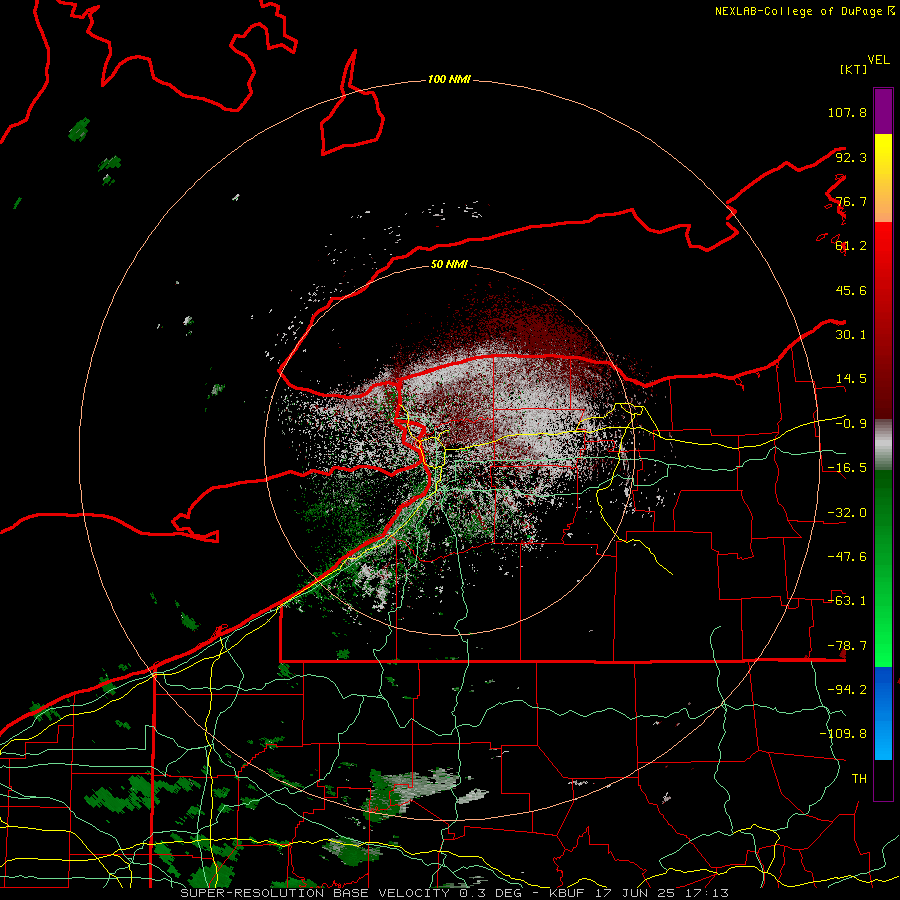Click the Super-Resolution Base Velocity caption
This screenshot has width=900, height=900.
pos(455,893)
